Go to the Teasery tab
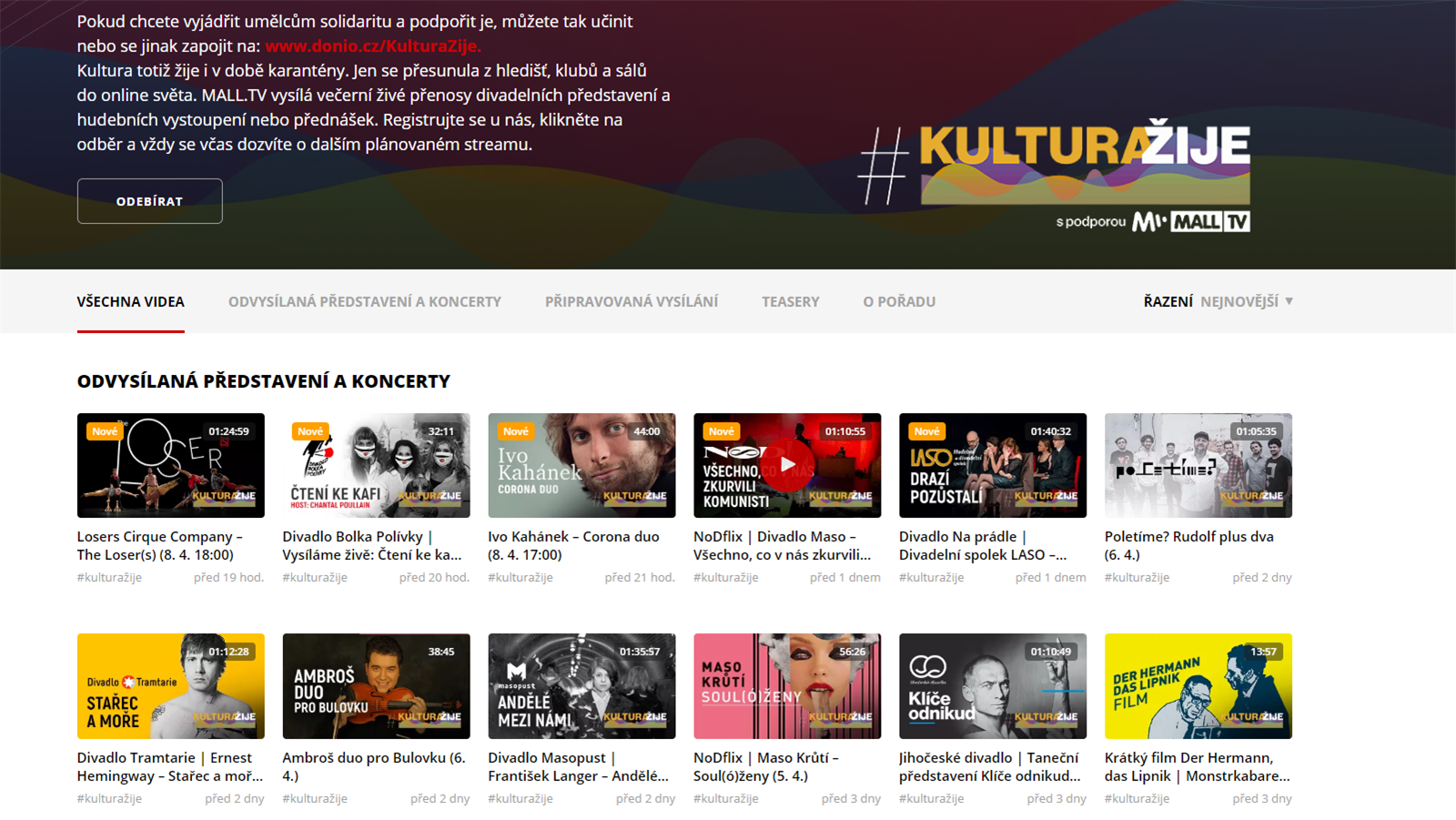 tap(790, 301)
